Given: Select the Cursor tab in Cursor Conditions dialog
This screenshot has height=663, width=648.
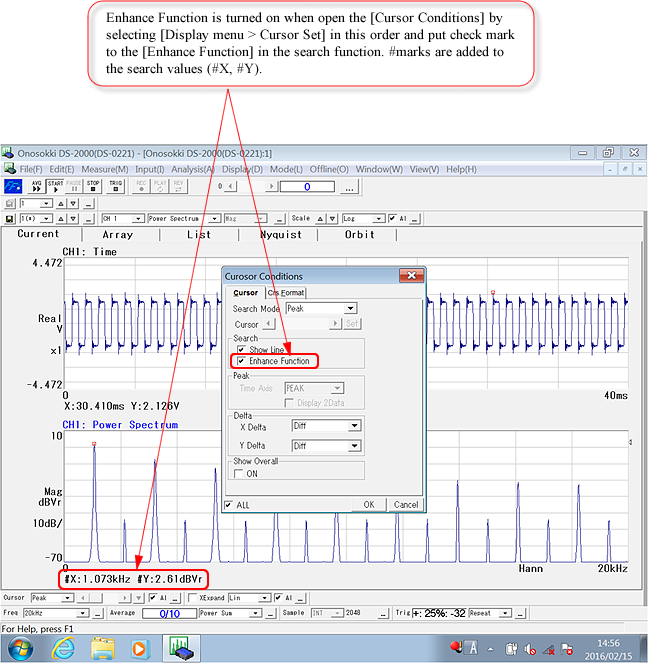Looking at the screenshot, I should tap(246, 293).
